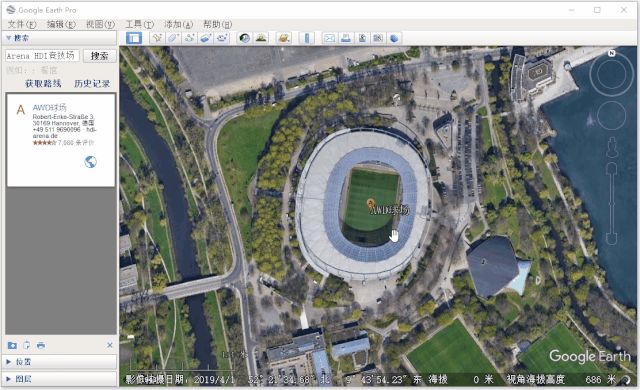Click the result address Robert-Enke-Straße 3
Viewport: 640px width, 390px height.
point(63,117)
